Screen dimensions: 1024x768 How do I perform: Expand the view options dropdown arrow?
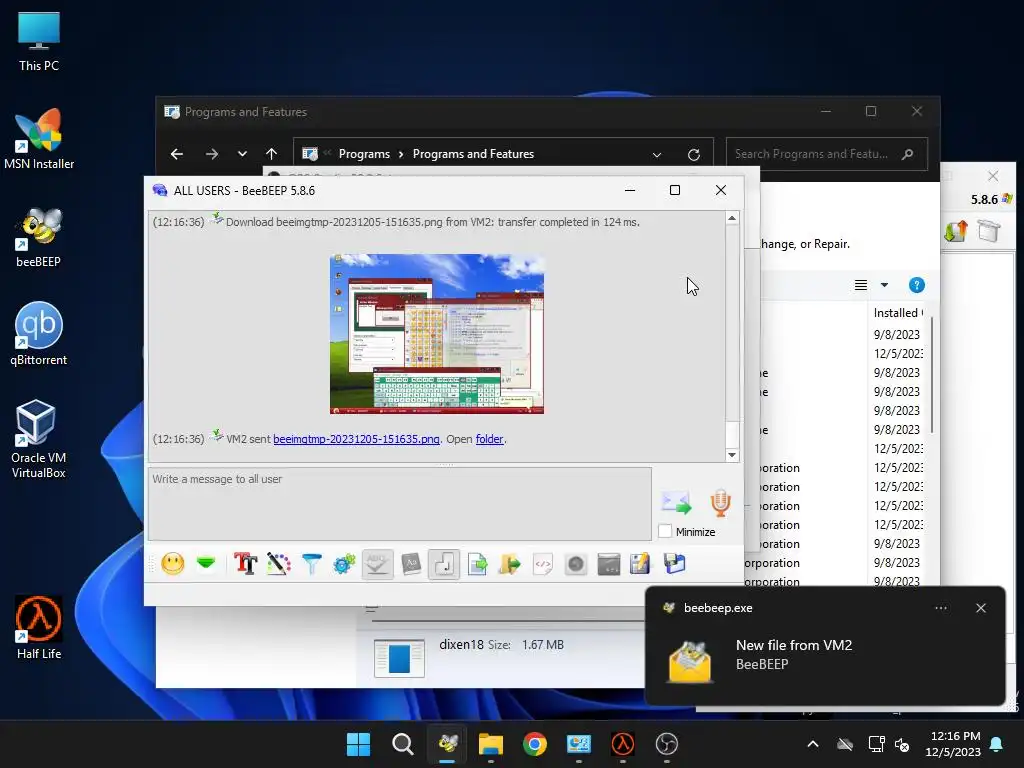[x=884, y=285]
